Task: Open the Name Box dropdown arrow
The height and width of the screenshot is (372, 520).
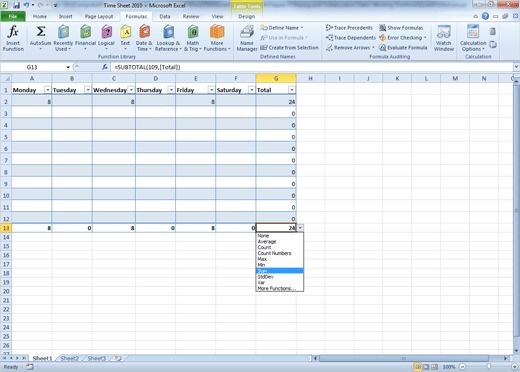Action: 68,67
